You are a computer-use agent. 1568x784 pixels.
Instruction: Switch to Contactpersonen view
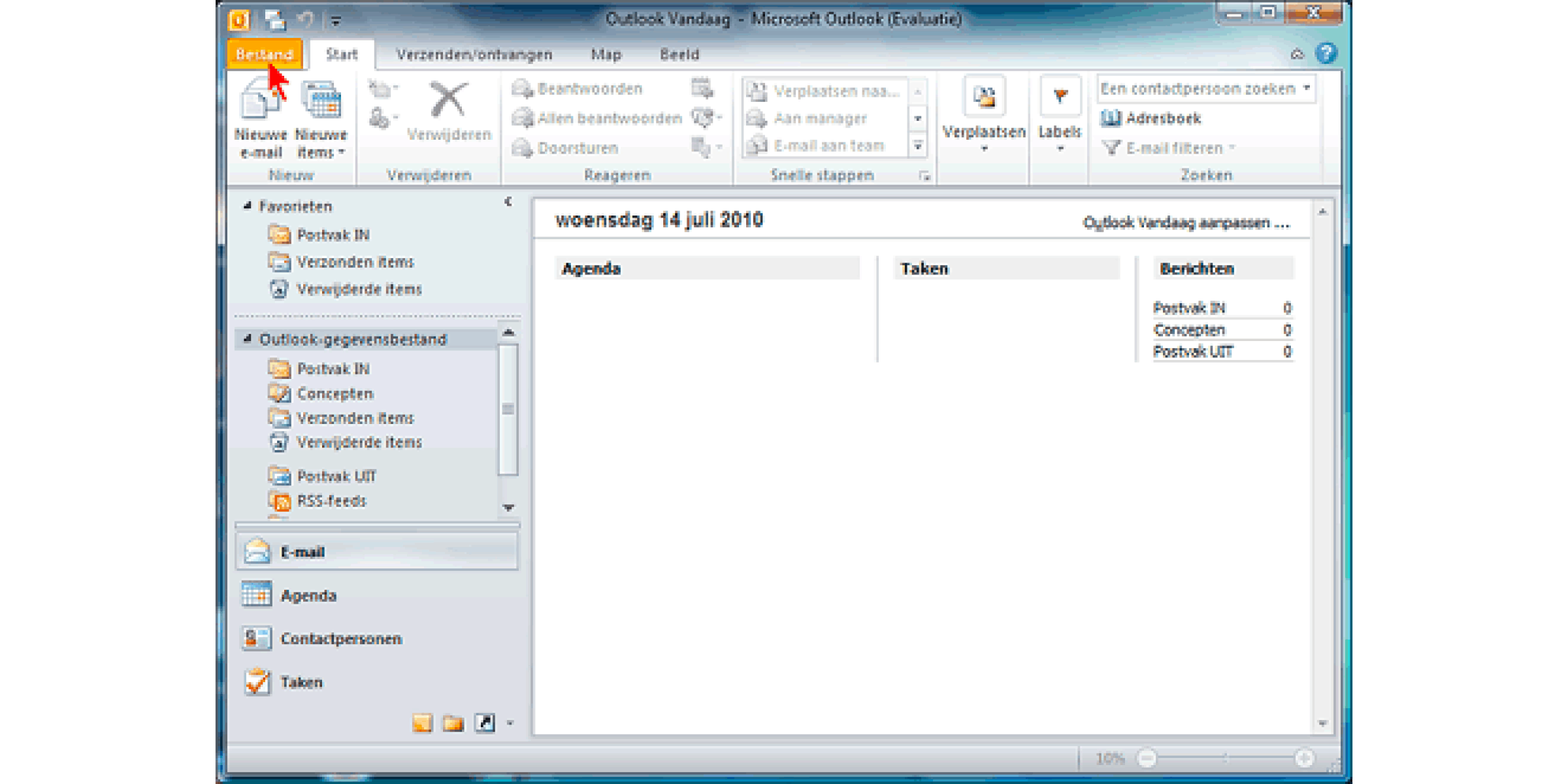coord(377,638)
